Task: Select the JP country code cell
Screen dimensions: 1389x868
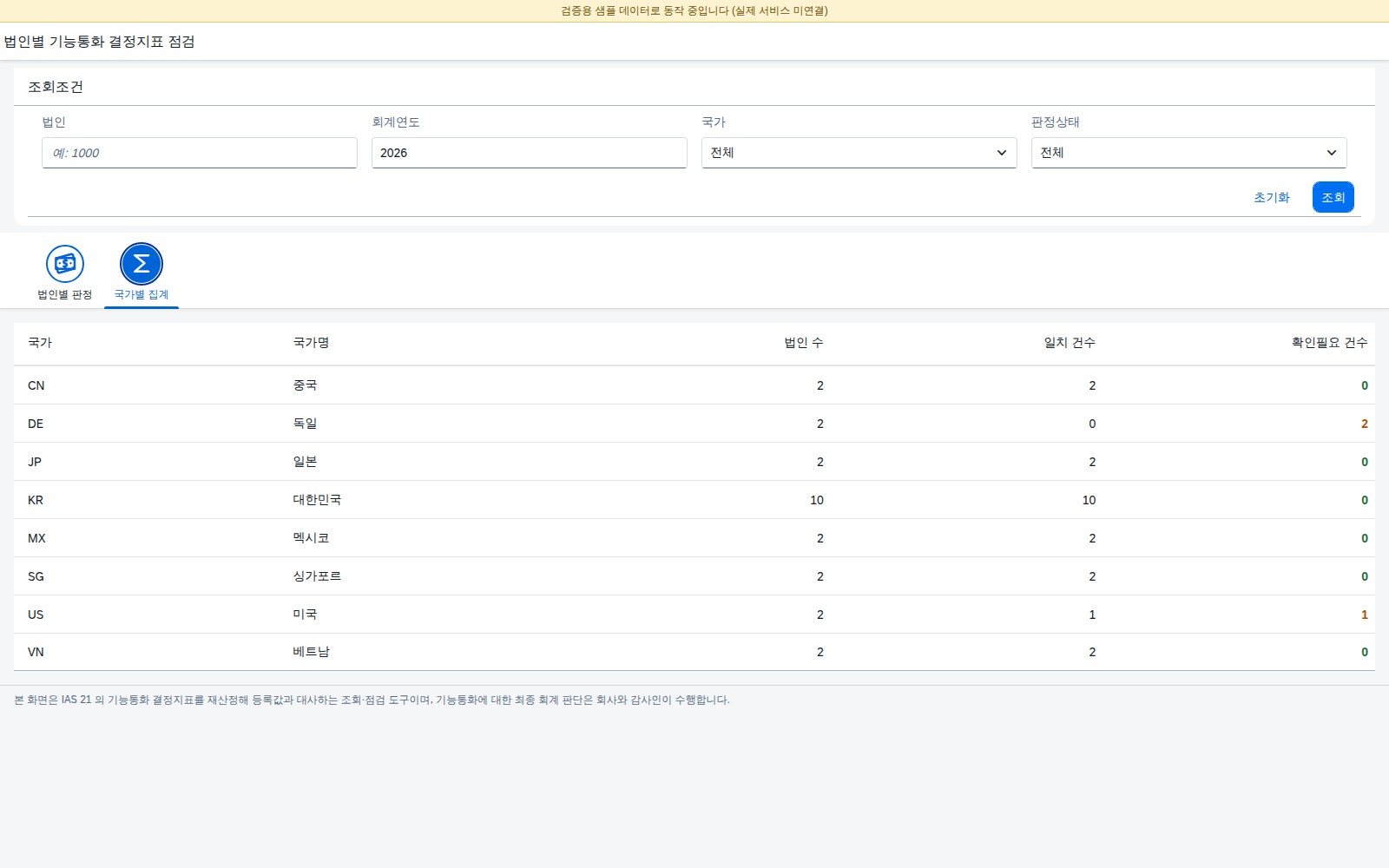Action: point(35,462)
